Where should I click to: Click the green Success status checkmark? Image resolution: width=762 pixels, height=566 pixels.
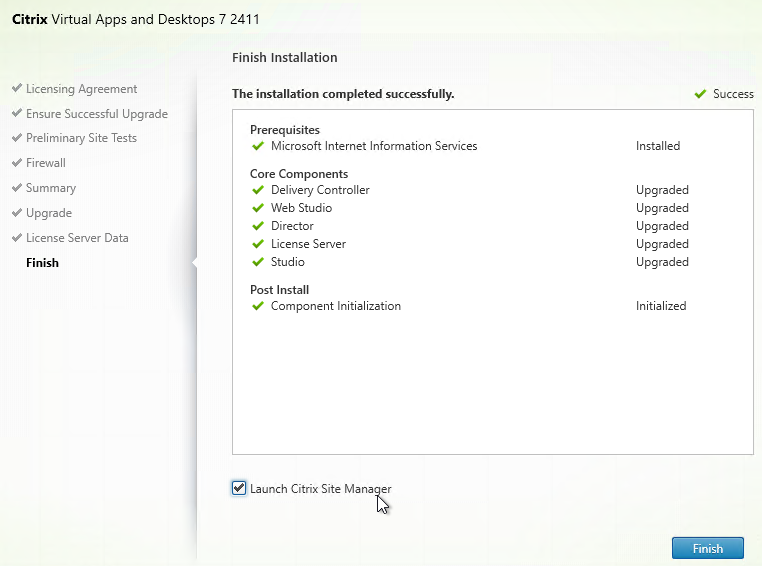(700, 94)
